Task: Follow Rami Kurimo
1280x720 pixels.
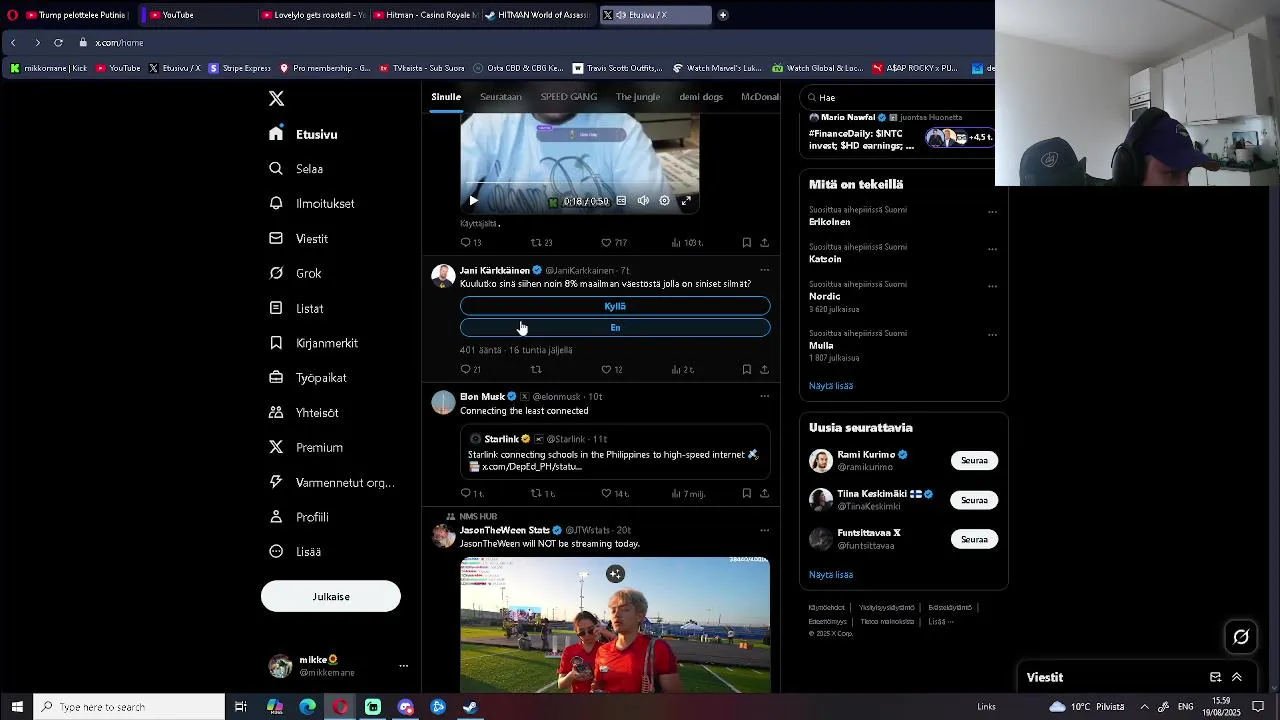Action: (974, 460)
